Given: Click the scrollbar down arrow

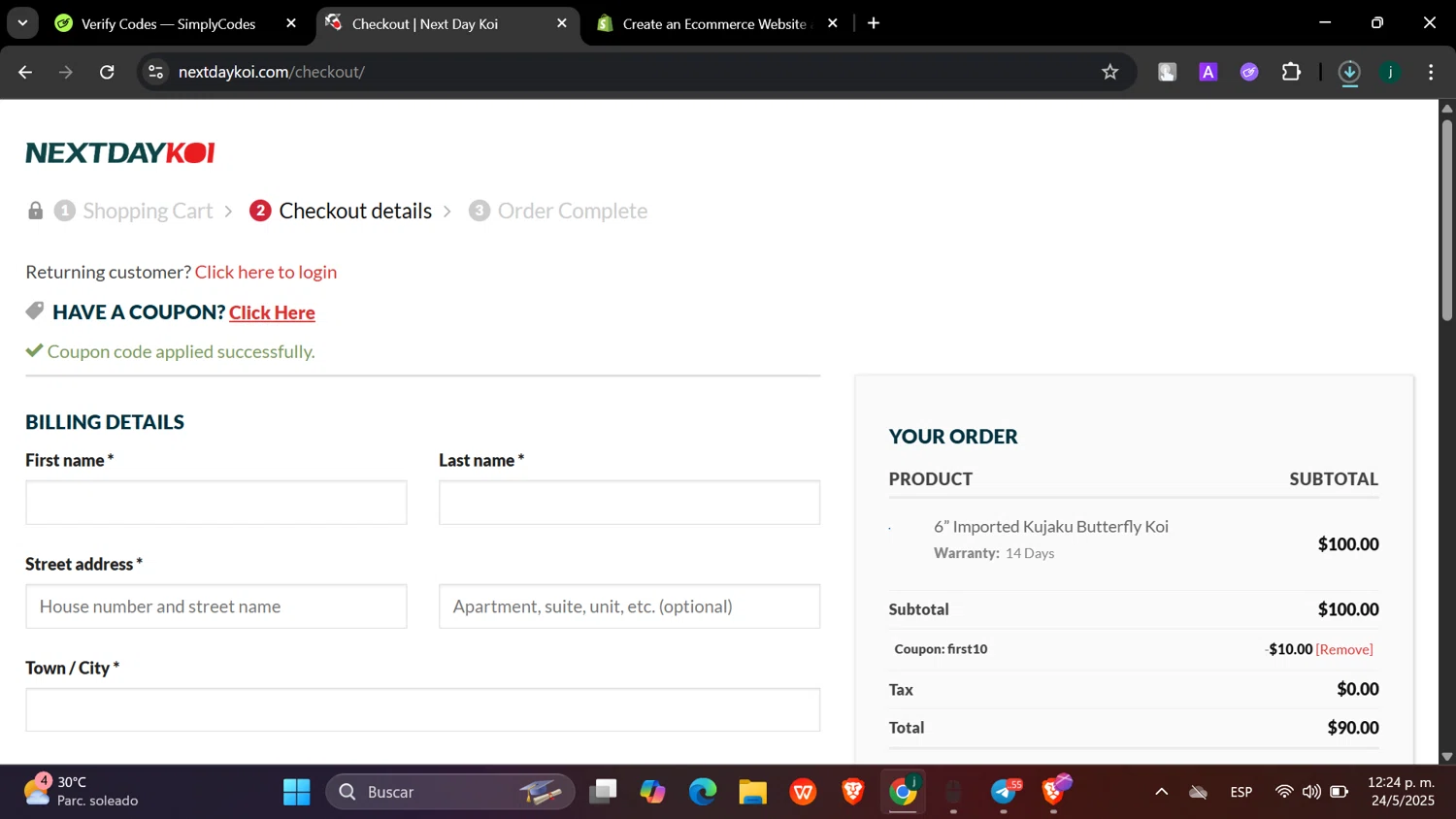Looking at the screenshot, I should pyautogui.click(x=1447, y=756).
